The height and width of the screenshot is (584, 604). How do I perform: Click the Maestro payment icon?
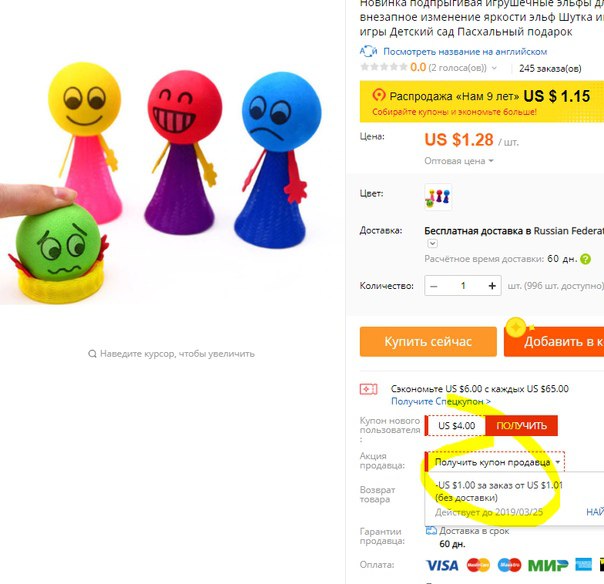pos(509,565)
